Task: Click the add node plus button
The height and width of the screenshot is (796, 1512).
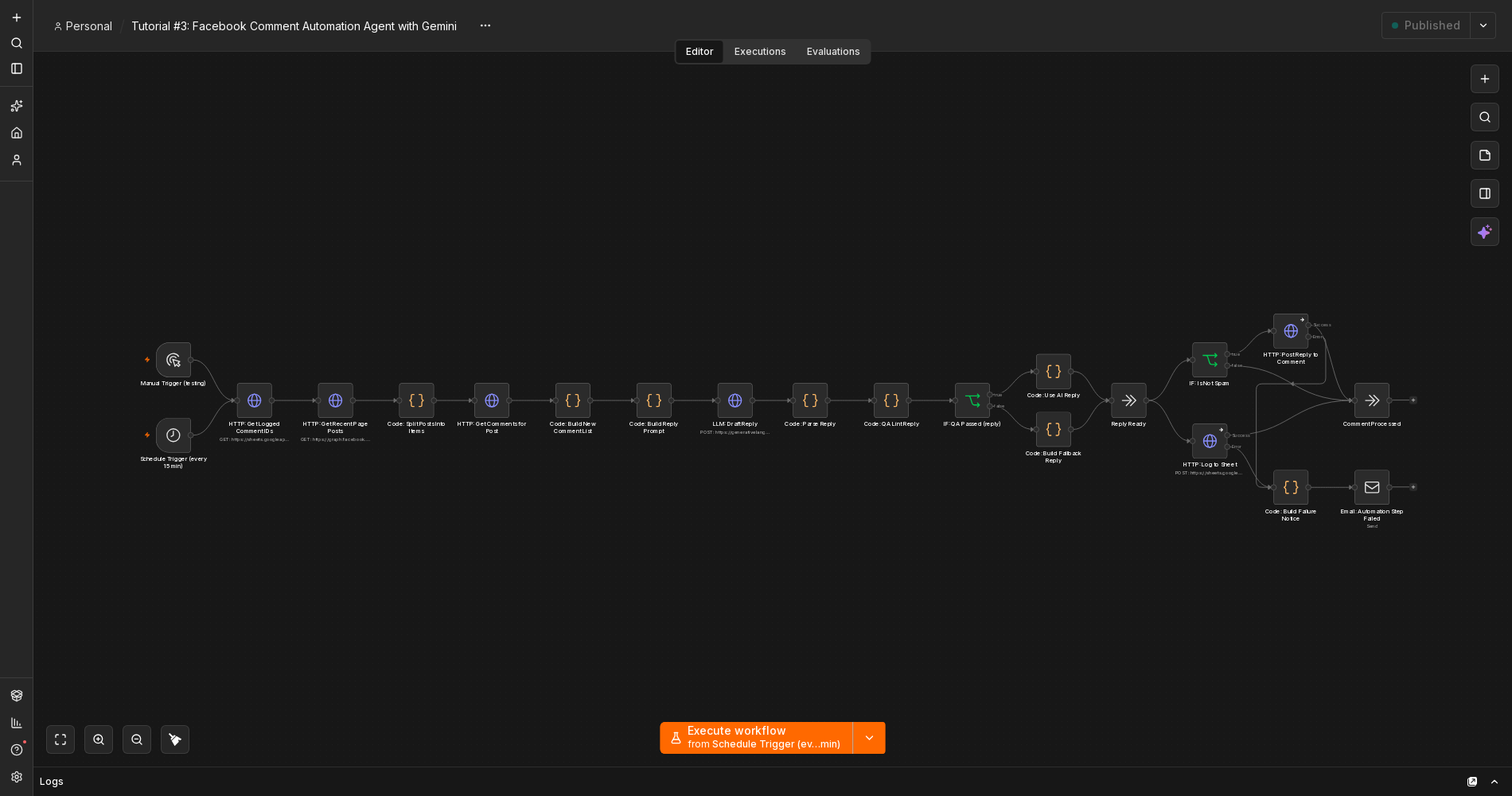Action: point(1485,79)
